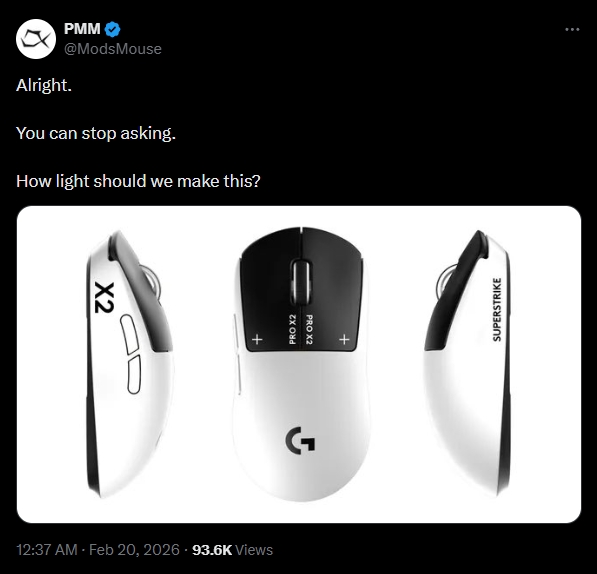Click the scroll wheel on the center mouse

[301, 282]
